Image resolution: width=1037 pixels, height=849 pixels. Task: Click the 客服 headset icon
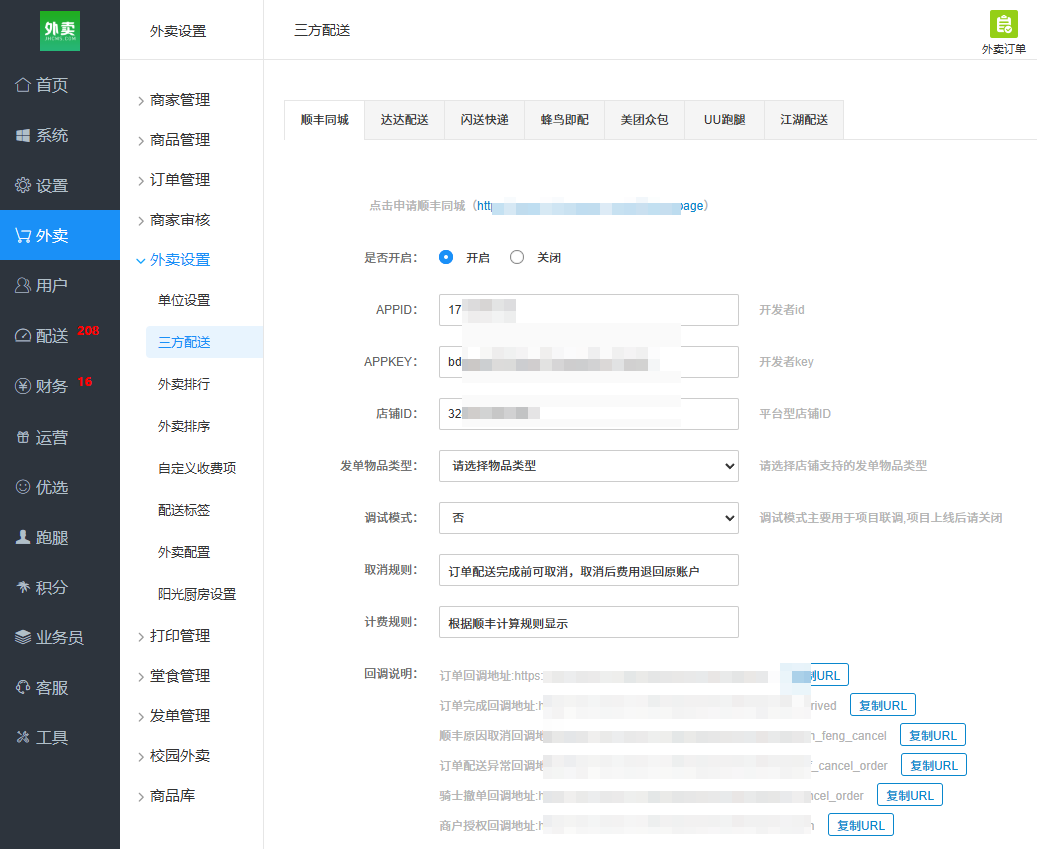[x=23, y=688]
